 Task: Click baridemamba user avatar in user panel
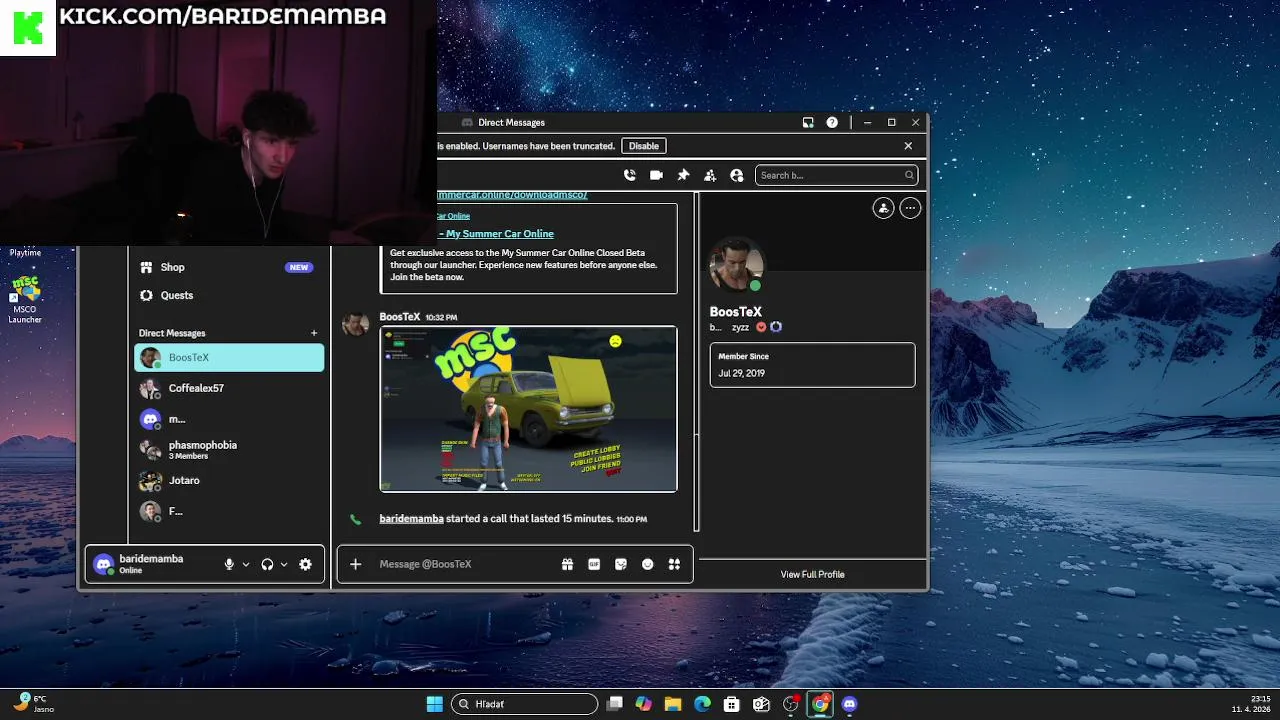(x=103, y=564)
